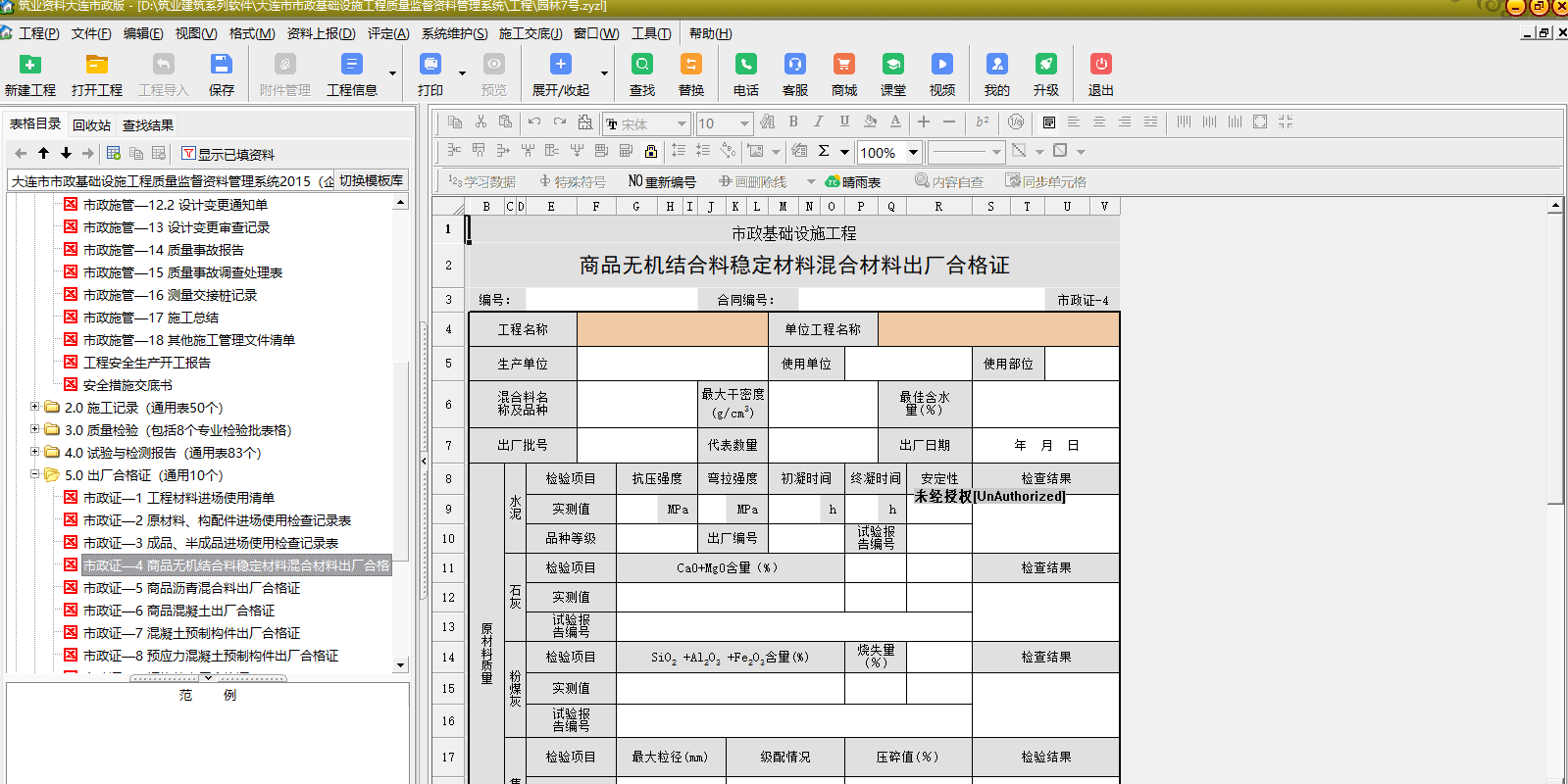Open the 系统维护(S) menu
The width and height of the screenshot is (1568, 784).
pos(454,33)
